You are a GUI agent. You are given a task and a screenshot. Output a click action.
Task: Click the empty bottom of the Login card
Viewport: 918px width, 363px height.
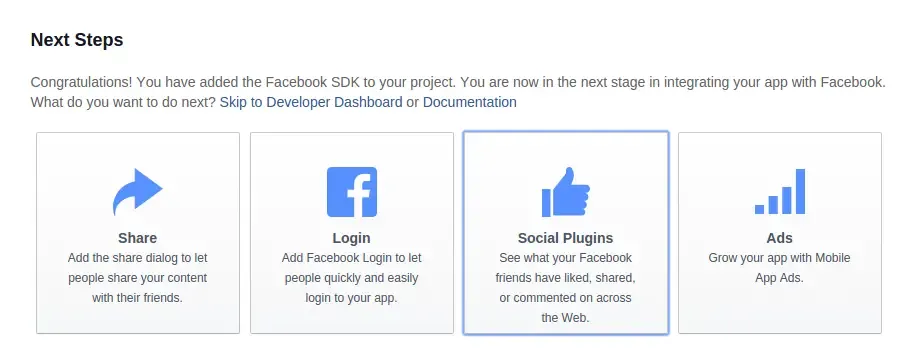(351, 319)
